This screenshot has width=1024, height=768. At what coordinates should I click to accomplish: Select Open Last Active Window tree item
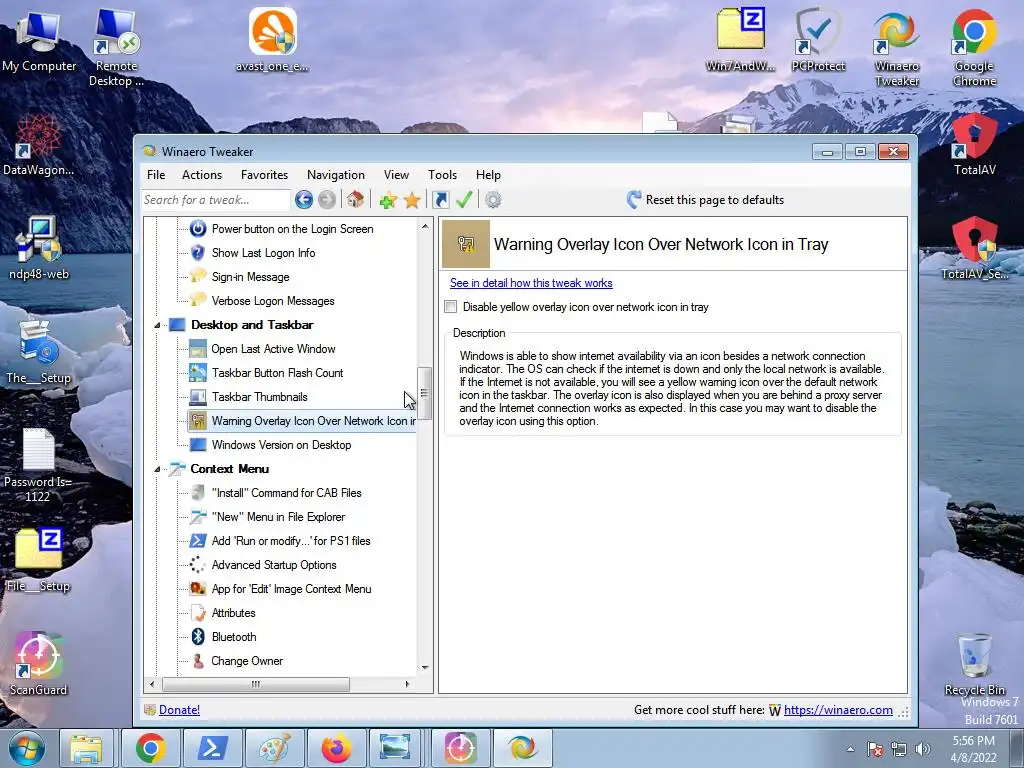point(273,349)
